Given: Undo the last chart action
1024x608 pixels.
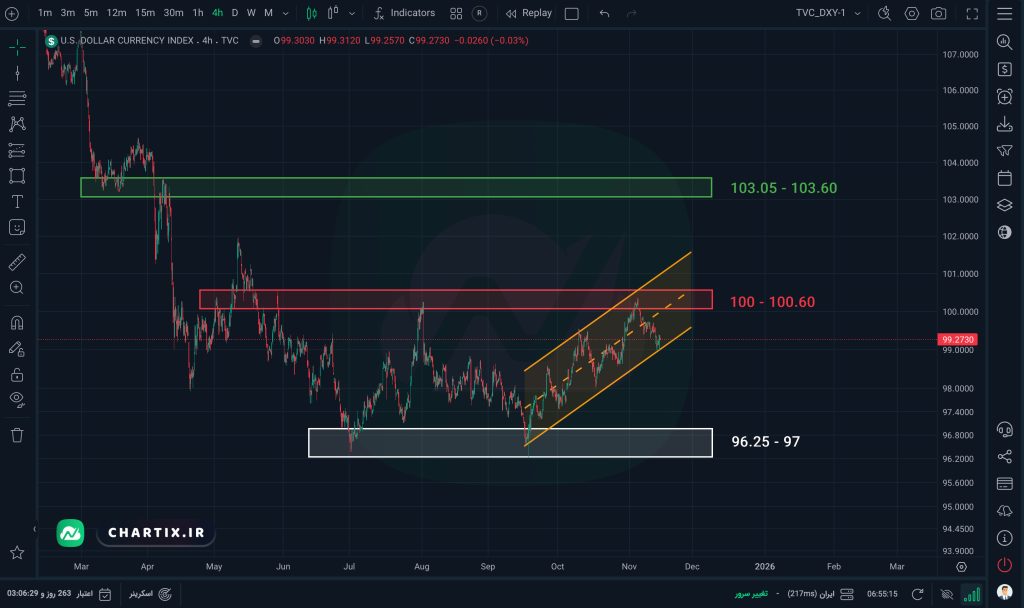Looking at the screenshot, I should click(604, 14).
